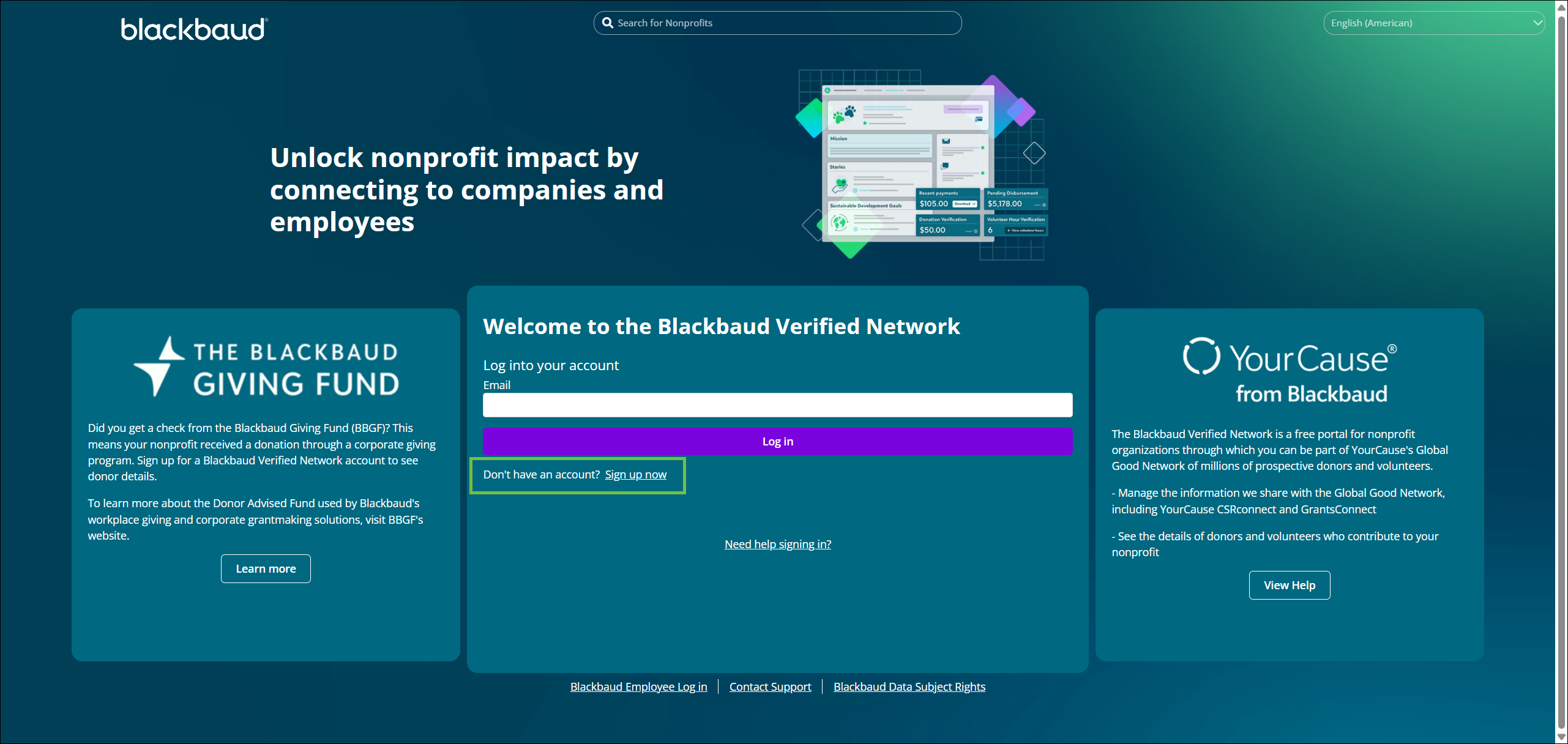1568x744 pixels.
Task: Open Need help signing in link
Action: click(777, 544)
